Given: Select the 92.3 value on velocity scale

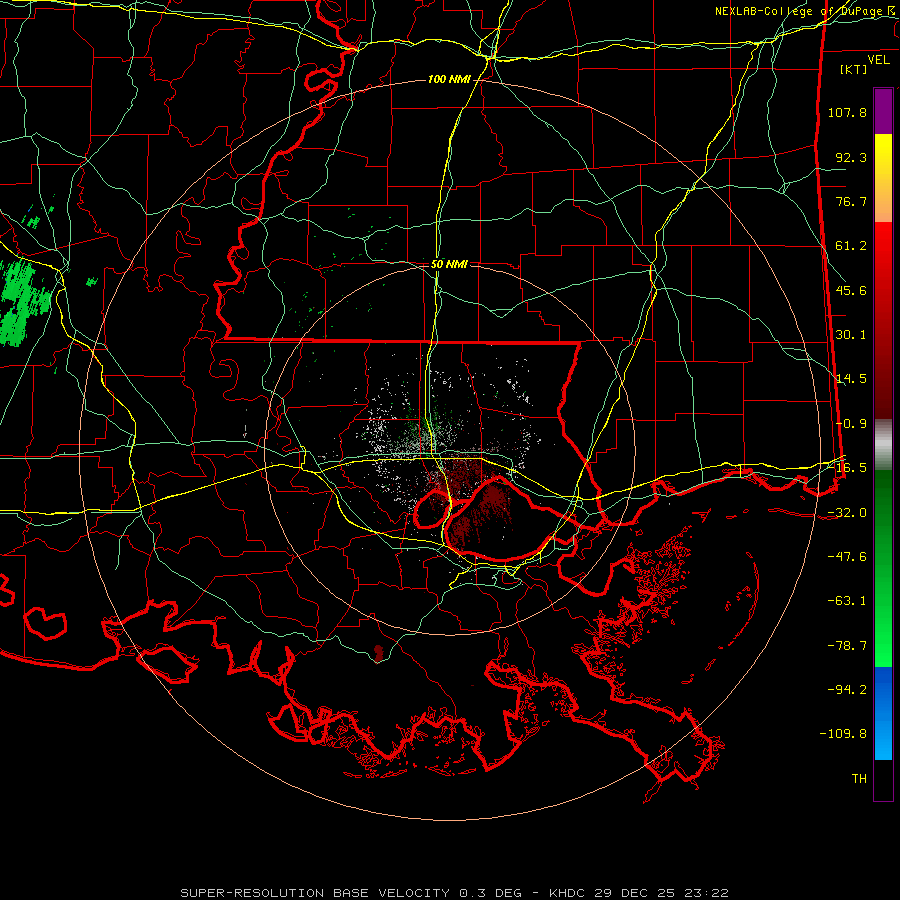Looking at the screenshot, I should click(851, 157).
